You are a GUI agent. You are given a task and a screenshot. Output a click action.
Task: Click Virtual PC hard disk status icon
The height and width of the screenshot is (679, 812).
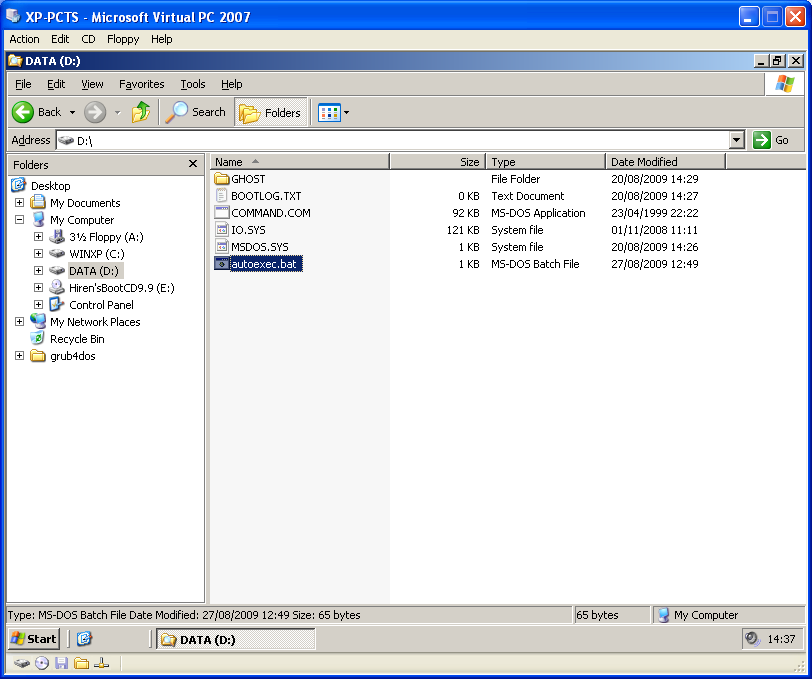click(x=22, y=663)
